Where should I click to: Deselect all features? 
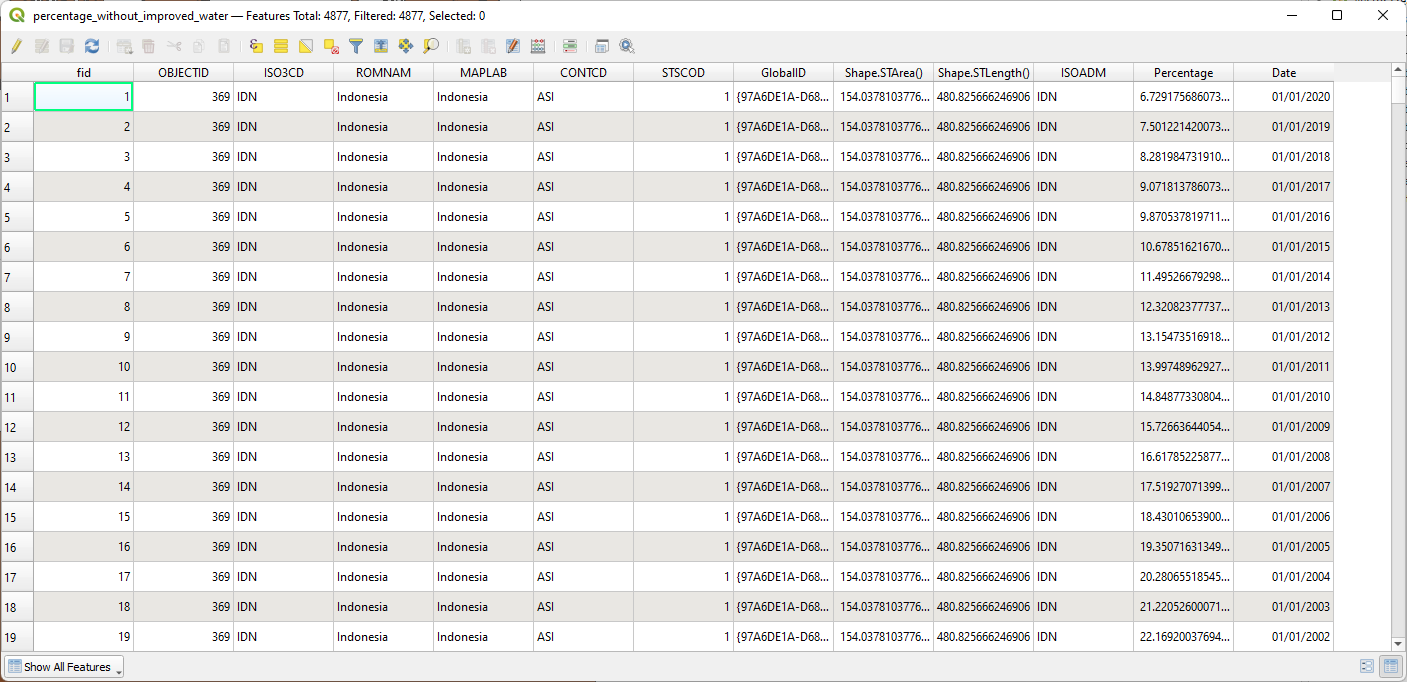331,46
